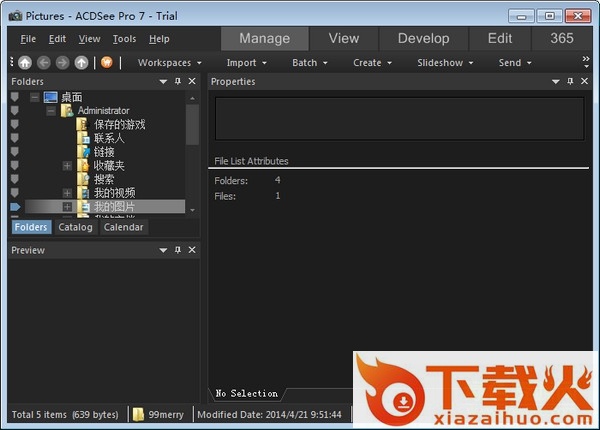Image resolution: width=600 pixels, height=430 pixels.
Task: Open the Create dropdown
Action: (372, 63)
